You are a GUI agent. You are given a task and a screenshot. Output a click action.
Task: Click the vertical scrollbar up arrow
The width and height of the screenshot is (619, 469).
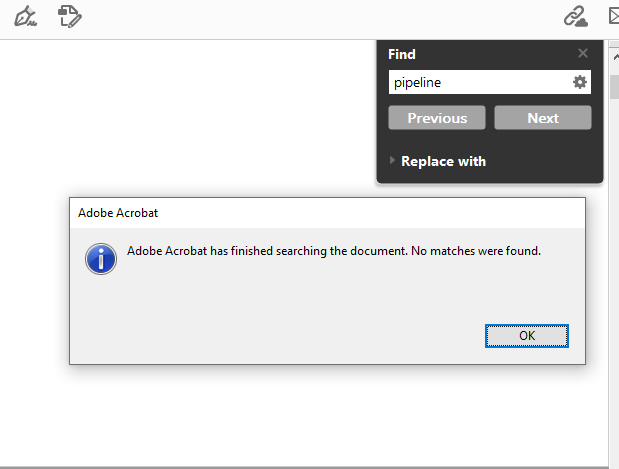click(x=615, y=57)
